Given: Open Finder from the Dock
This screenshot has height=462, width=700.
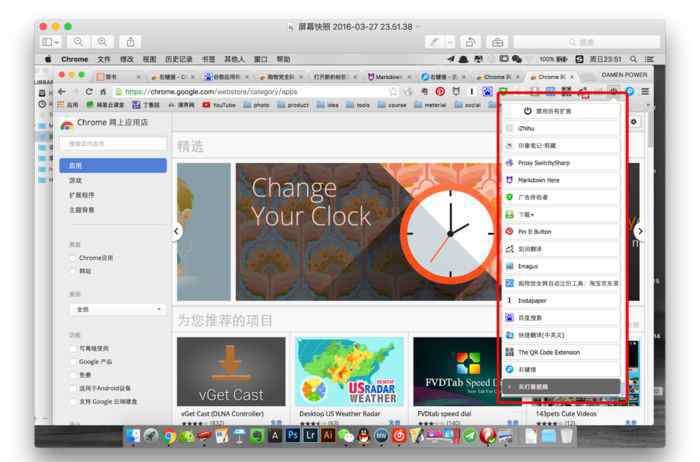Looking at the screenshot, I should [133, 436].
